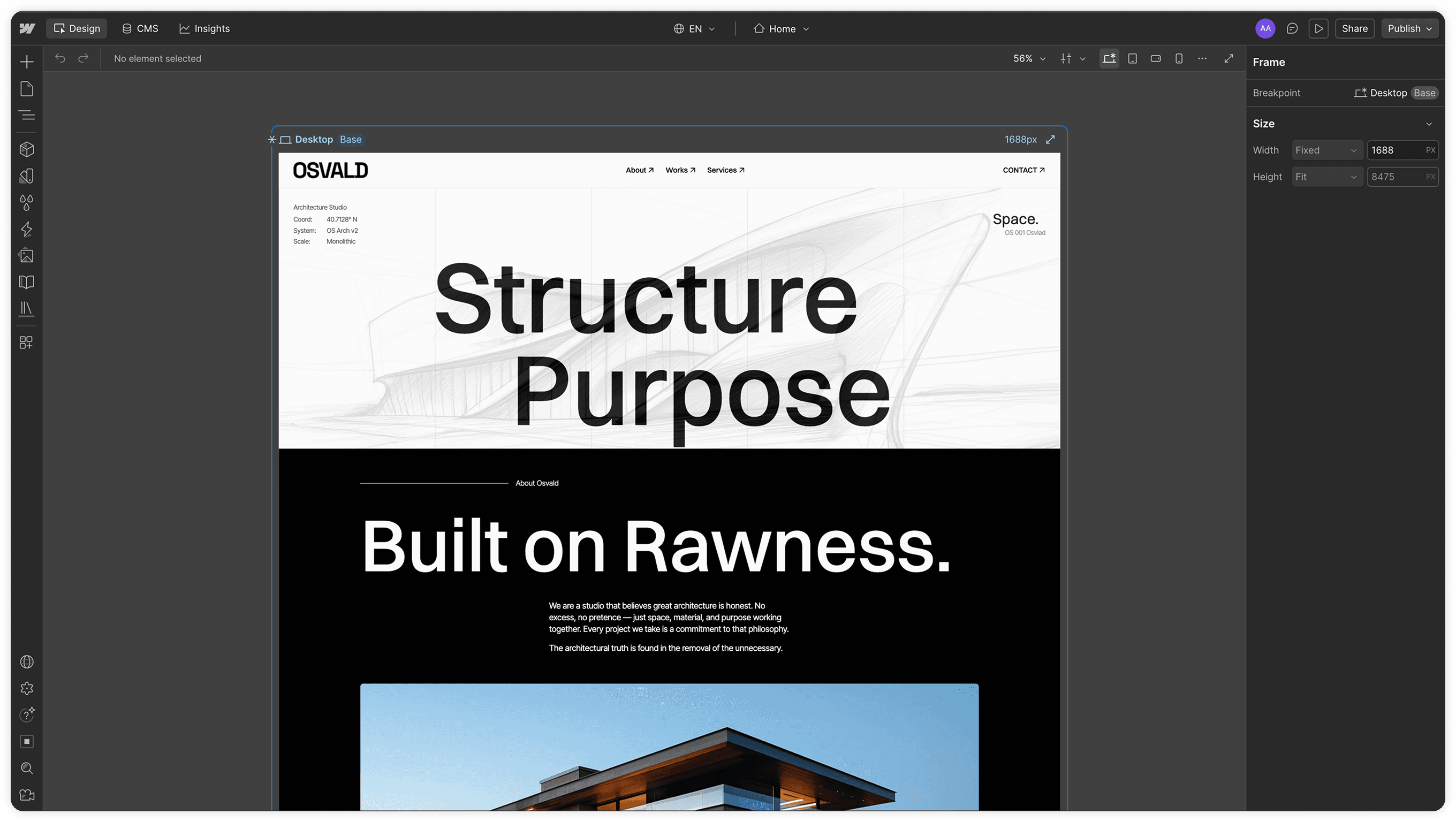This screenshot has height=822, width=1456.
Task: Click the Height 8475 input field
Action: click(x=1402, y=176)
